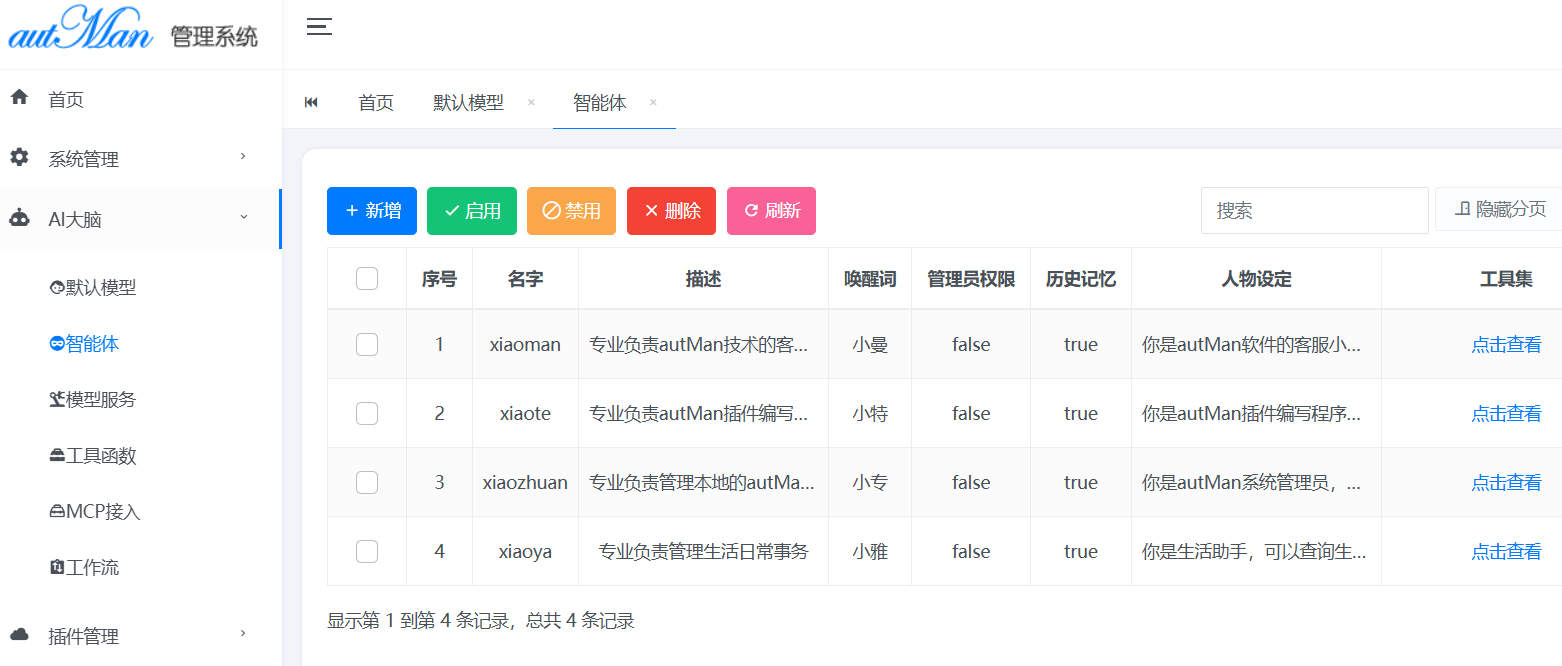Image resolution: width=1562 pixels, height=666 pixels.
Task: Toggle the select-all header checkbox
Action: [367, 279]
